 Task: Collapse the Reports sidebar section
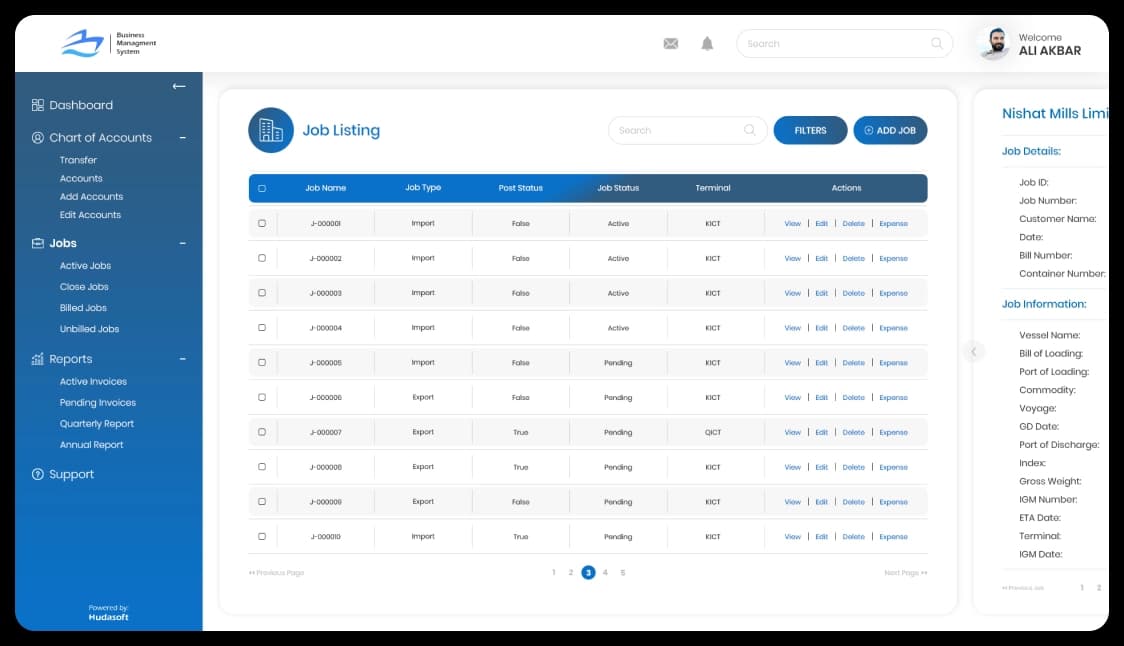pyautogui.click(x=183, y=359)
